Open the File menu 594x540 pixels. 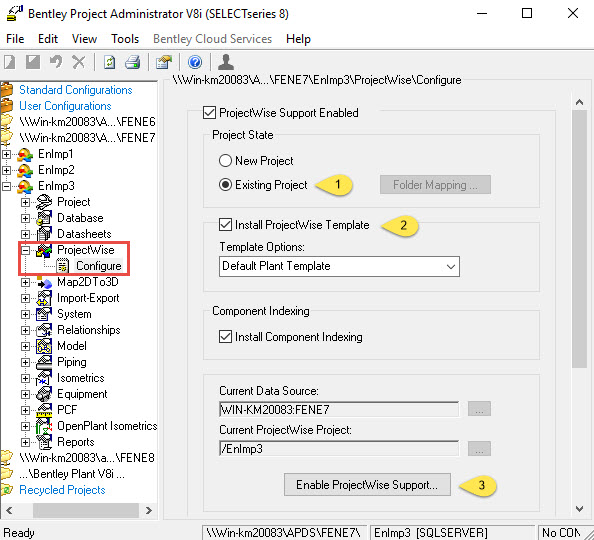15,39
